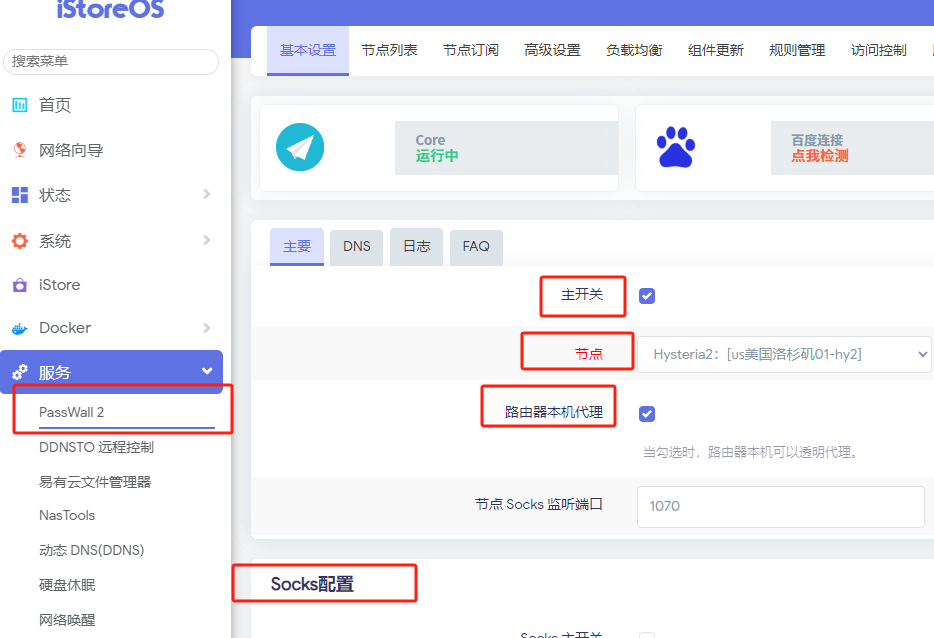Open the 节点 Hysteria2 dropdown

pos(784,354)
